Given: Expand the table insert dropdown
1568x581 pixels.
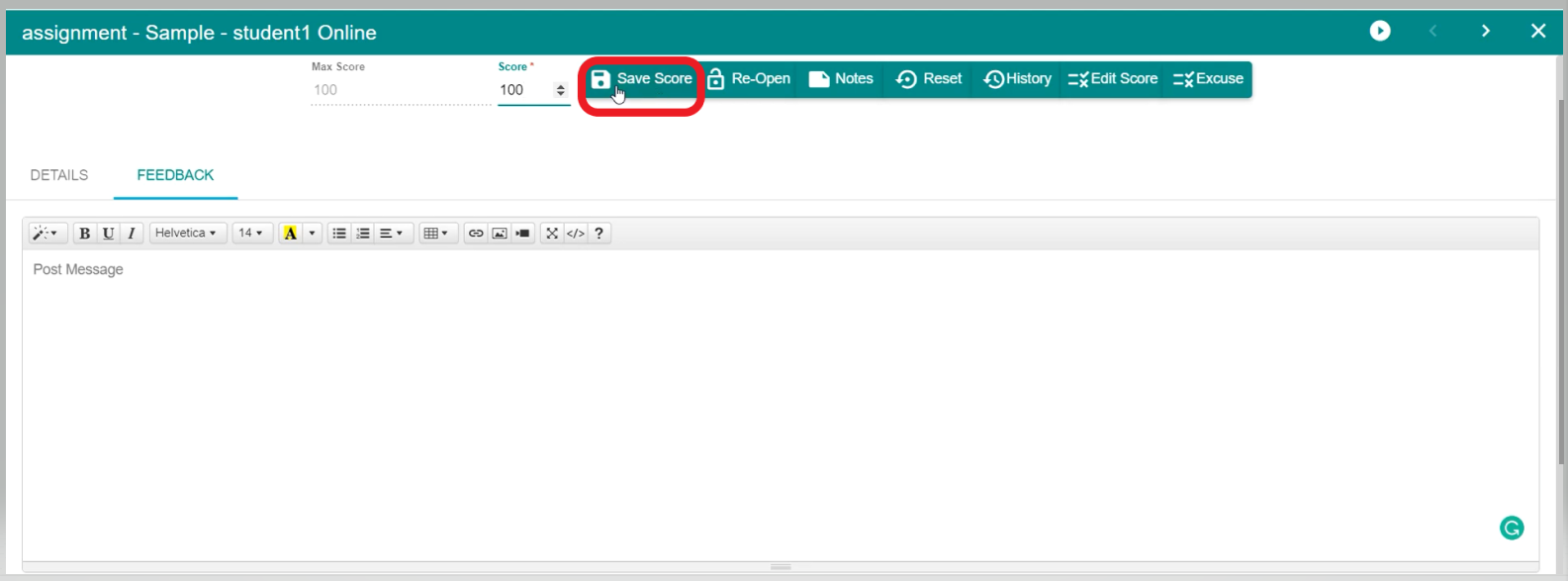Looking at the screenshot, I should pyautogui.click(x=436, y=234).
